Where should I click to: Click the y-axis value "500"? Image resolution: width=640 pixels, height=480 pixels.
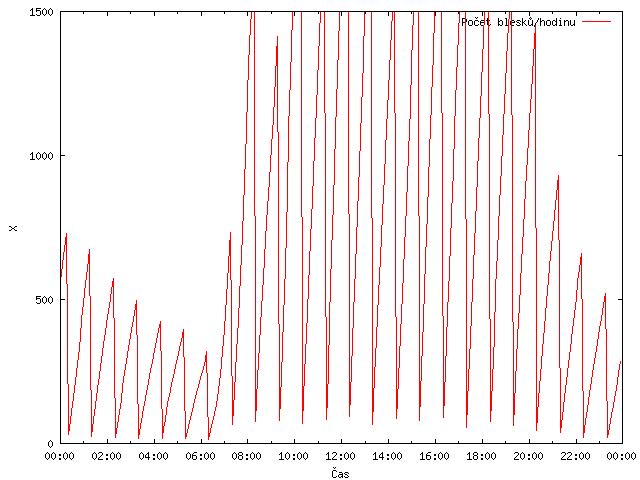click(44, 300)
